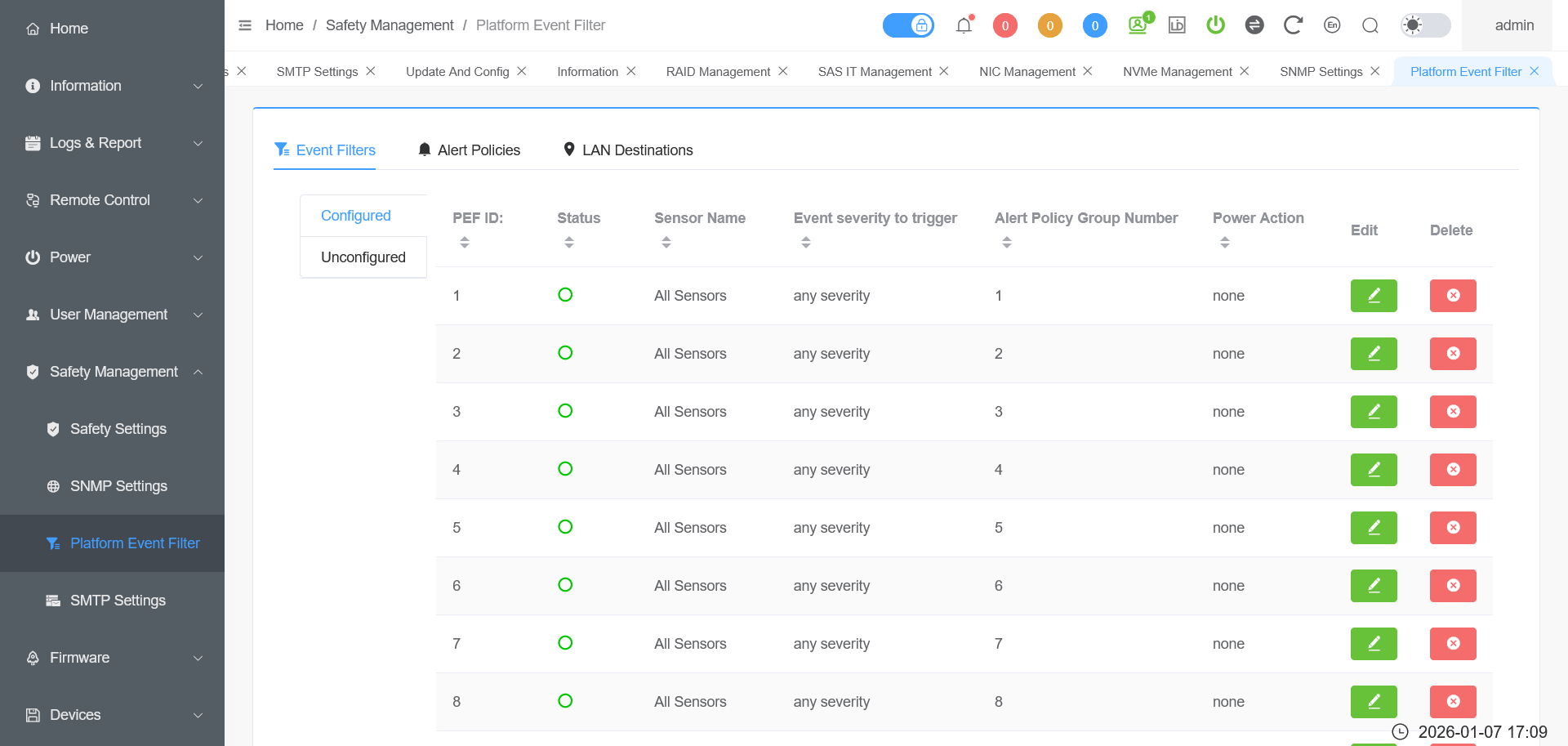Viewport: 1568px width, 746px height.
Task: Open the online users icon
Action: pos(1138,25)
